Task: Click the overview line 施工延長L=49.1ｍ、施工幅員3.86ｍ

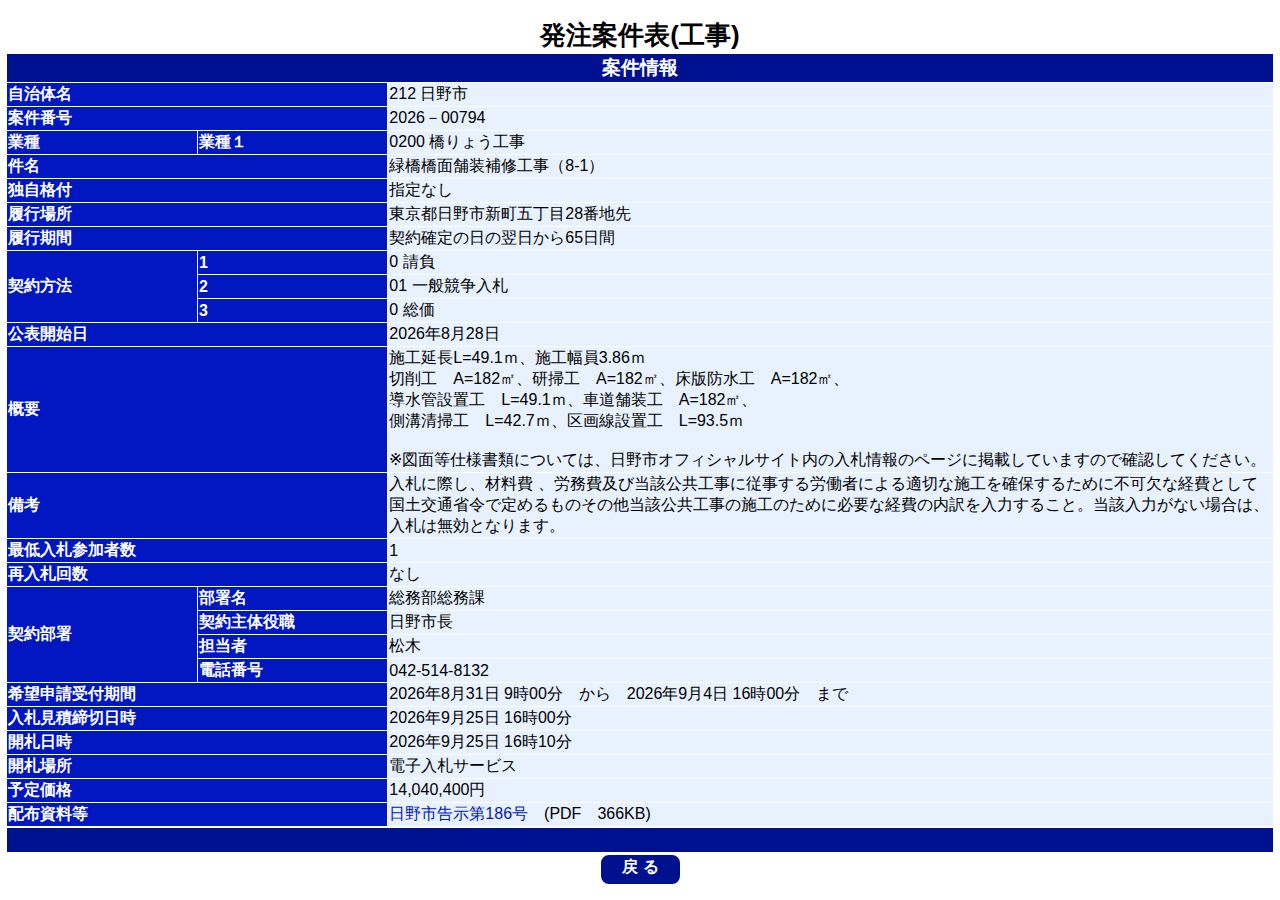Action: [x=517, y=358]
